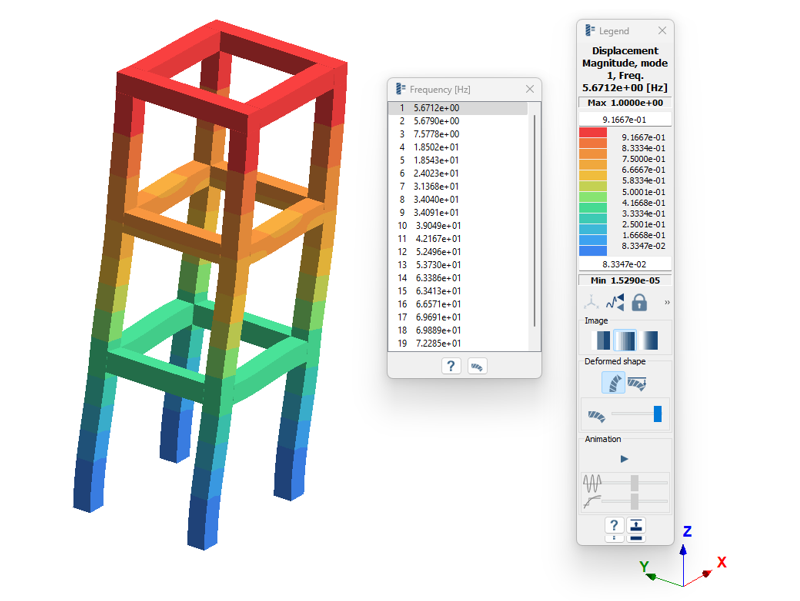Click the deformation scale slider handle
This screenshot has width=800, height=601.
point(657,414)
